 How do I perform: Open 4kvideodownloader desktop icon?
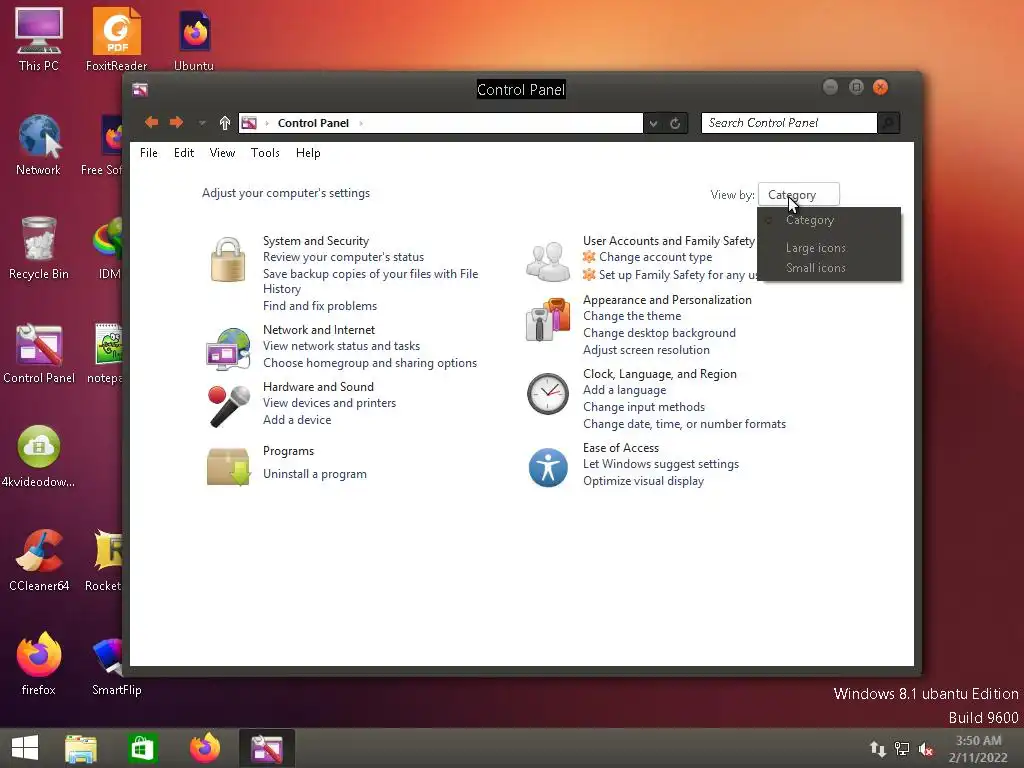click(x=39, y=456)
